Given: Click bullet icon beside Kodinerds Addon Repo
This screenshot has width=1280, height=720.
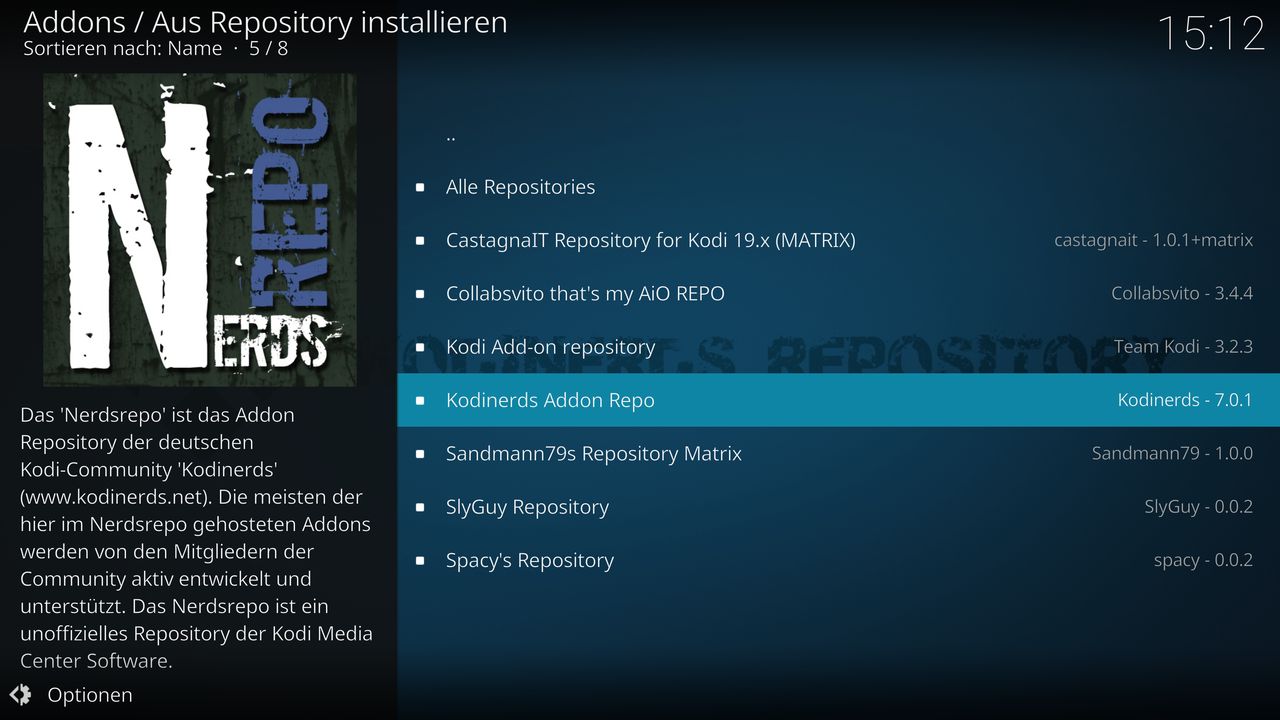Looking at the screenshot, I should coord(420,400).
